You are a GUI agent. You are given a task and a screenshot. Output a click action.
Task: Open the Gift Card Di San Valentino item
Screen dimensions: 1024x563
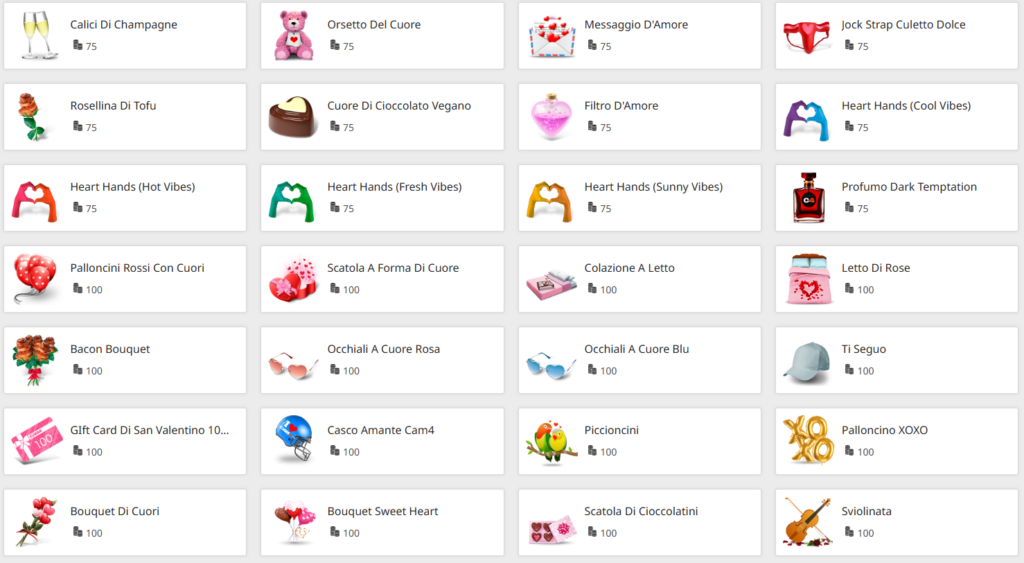coord(125,441)
